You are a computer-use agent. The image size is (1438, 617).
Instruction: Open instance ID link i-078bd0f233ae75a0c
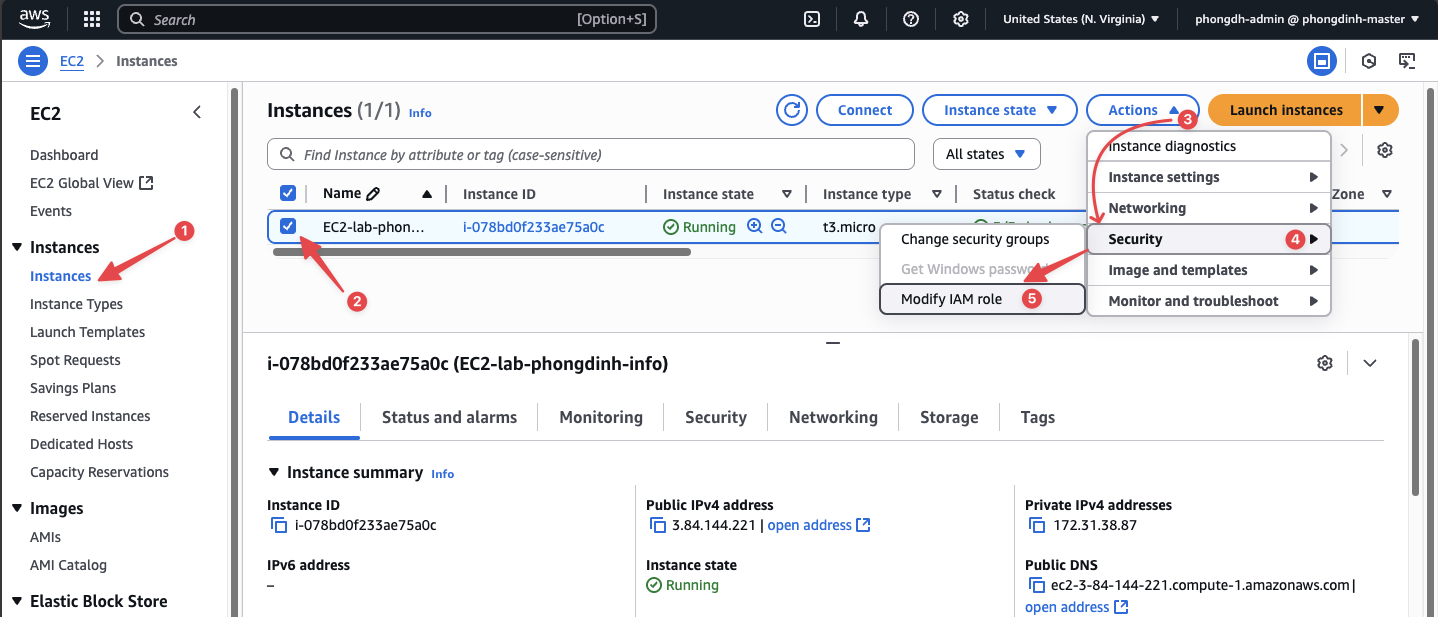533,227
